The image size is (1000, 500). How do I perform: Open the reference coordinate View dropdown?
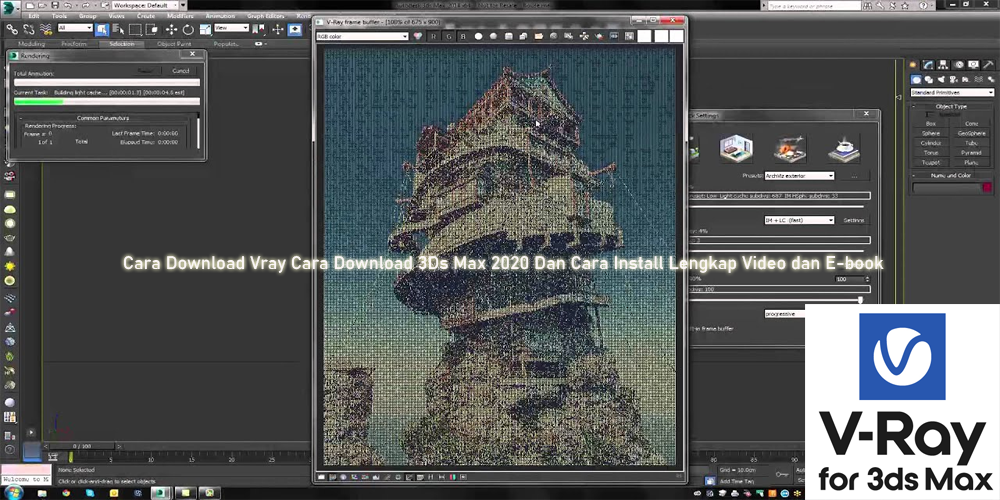coord(231,28)
